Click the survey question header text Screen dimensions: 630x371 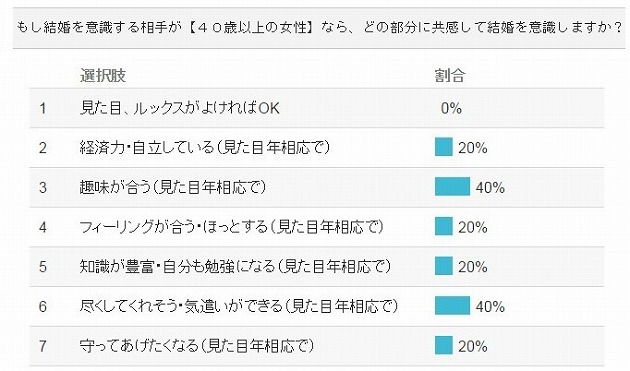click(x=319, y=27)
